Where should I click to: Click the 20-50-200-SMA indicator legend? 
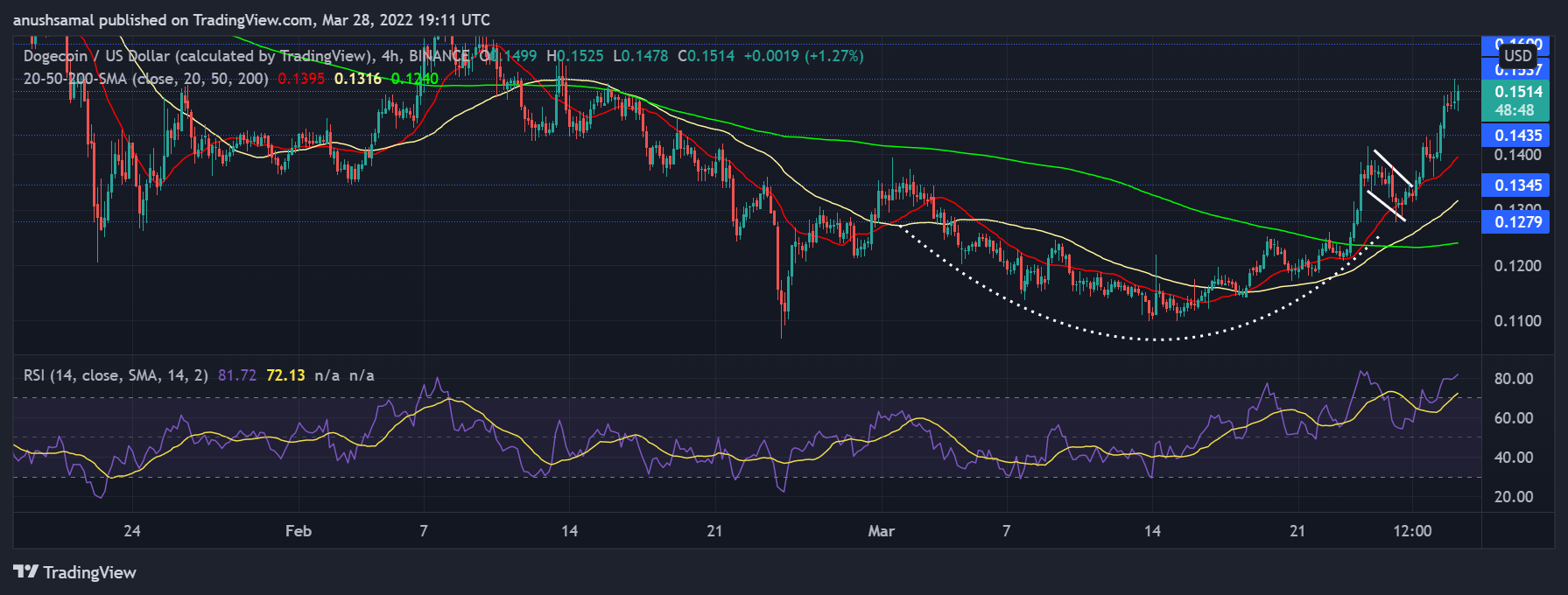point(145,79)
